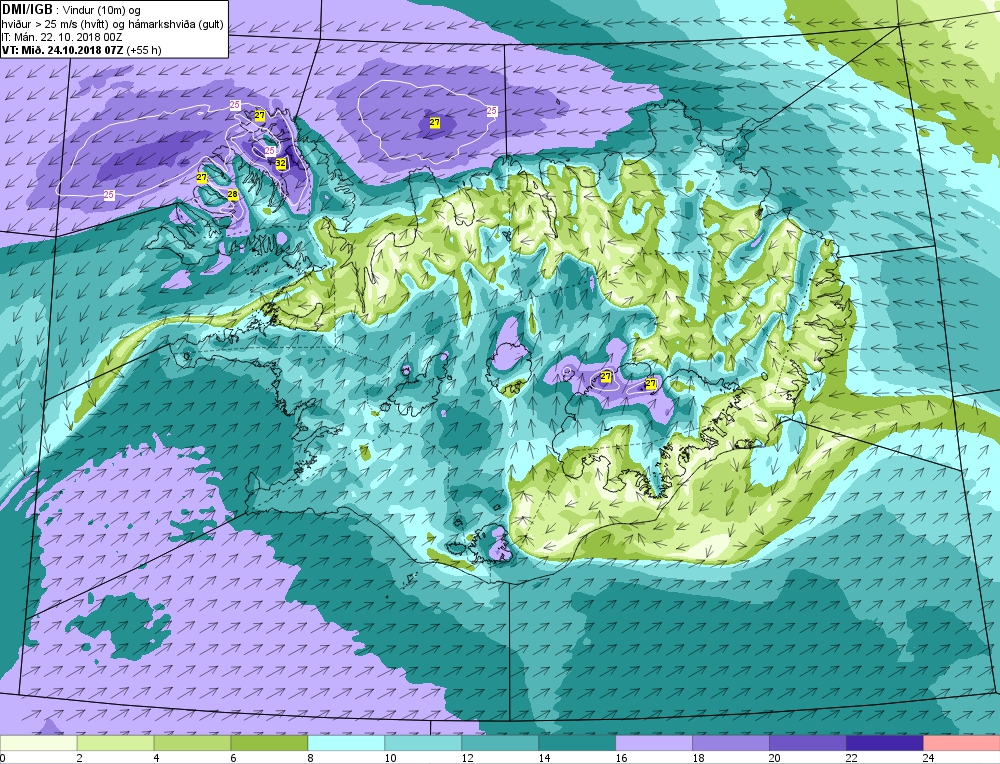Click the legend scale value 0
The image size is (1000, 764).
(3, 758)
